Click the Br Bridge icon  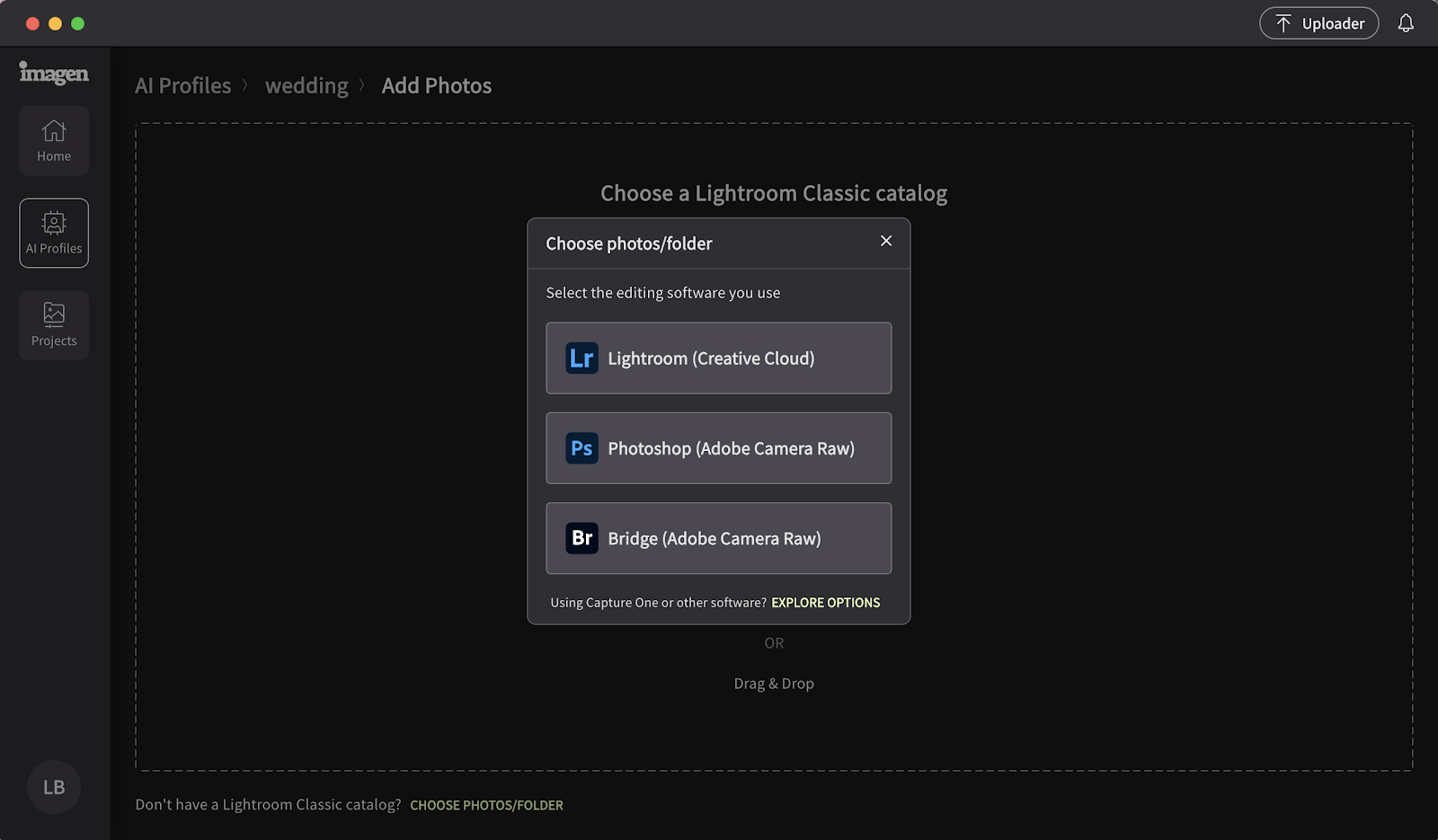tap(581, 538)
